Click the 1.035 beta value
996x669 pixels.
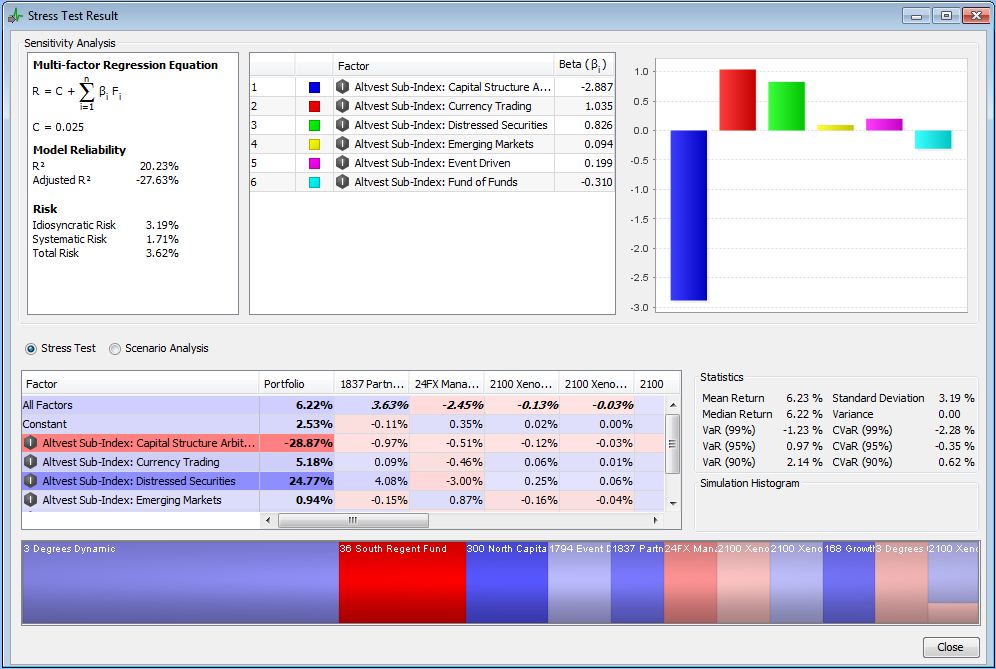click(598, 106)
